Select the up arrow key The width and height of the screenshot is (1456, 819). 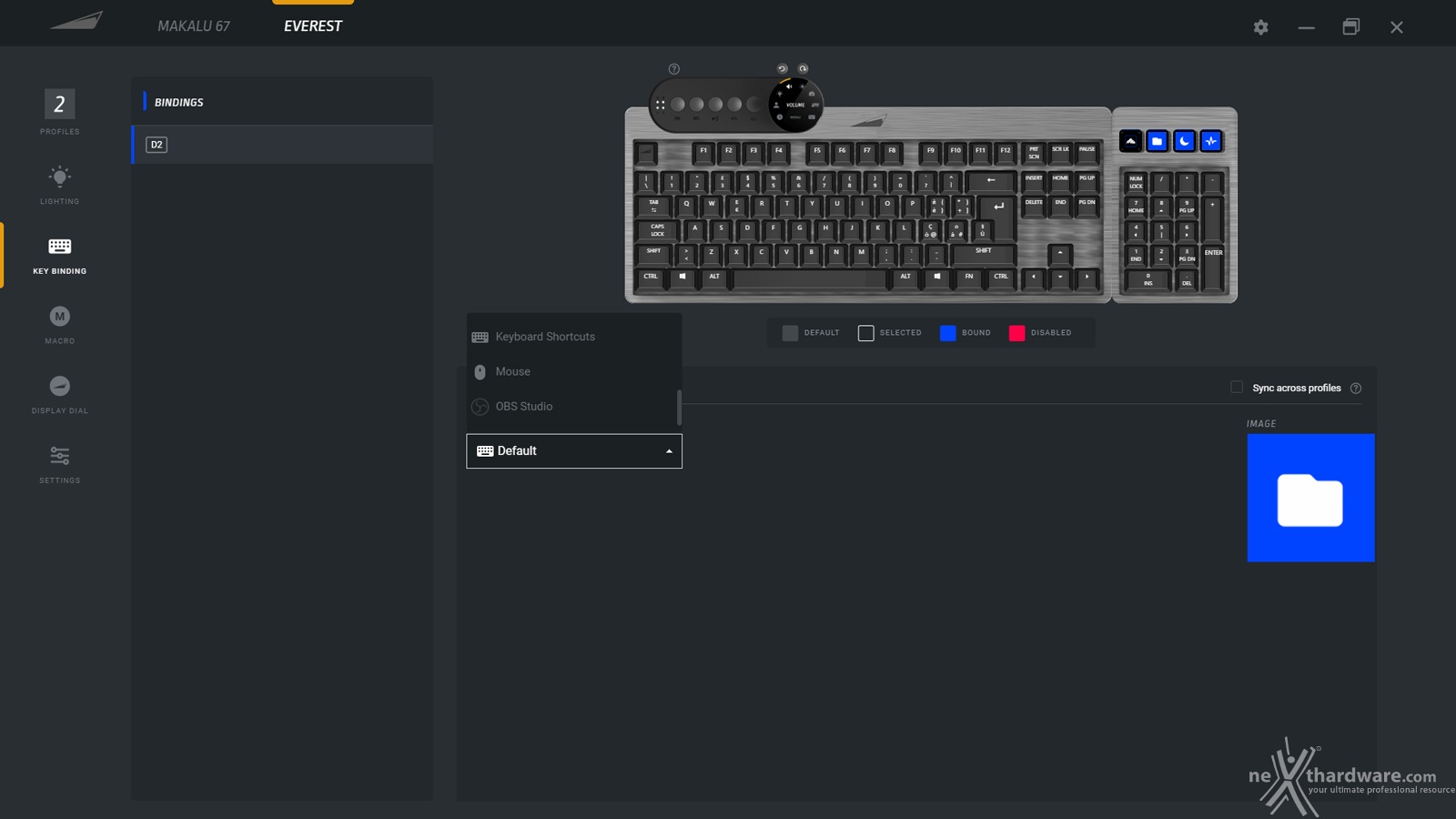coord(1060,254)
